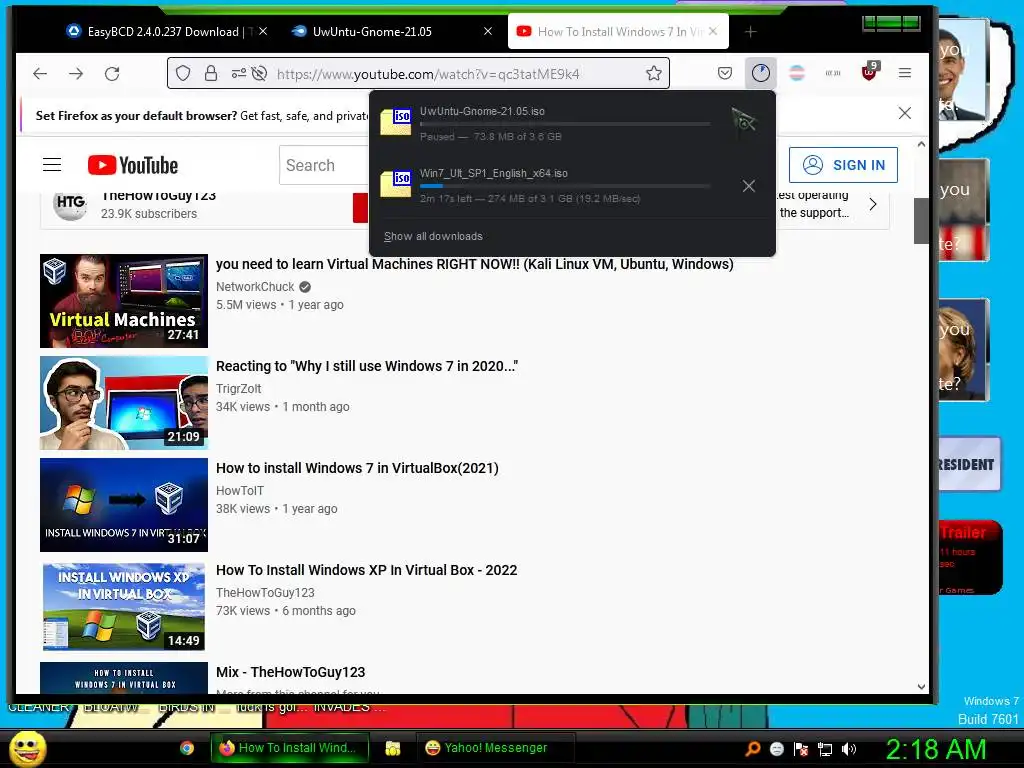Viewport: 1024px width, 768px height.
Task: Click the Win7_Ult_SP1 iso file icon
Action: pyautogui.click(x=396, y=184)
